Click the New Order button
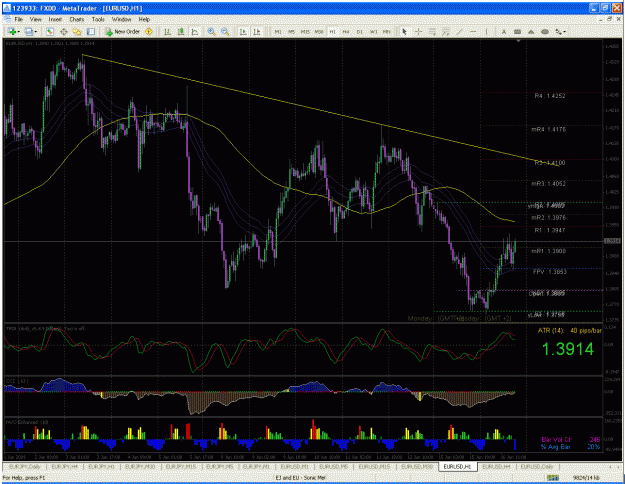 coord(122,31)
